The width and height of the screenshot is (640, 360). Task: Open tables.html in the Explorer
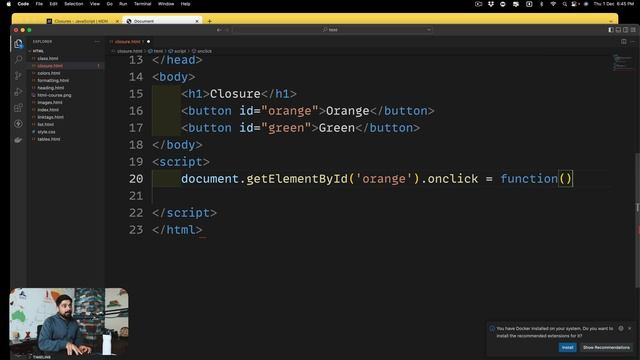[49, 139]
